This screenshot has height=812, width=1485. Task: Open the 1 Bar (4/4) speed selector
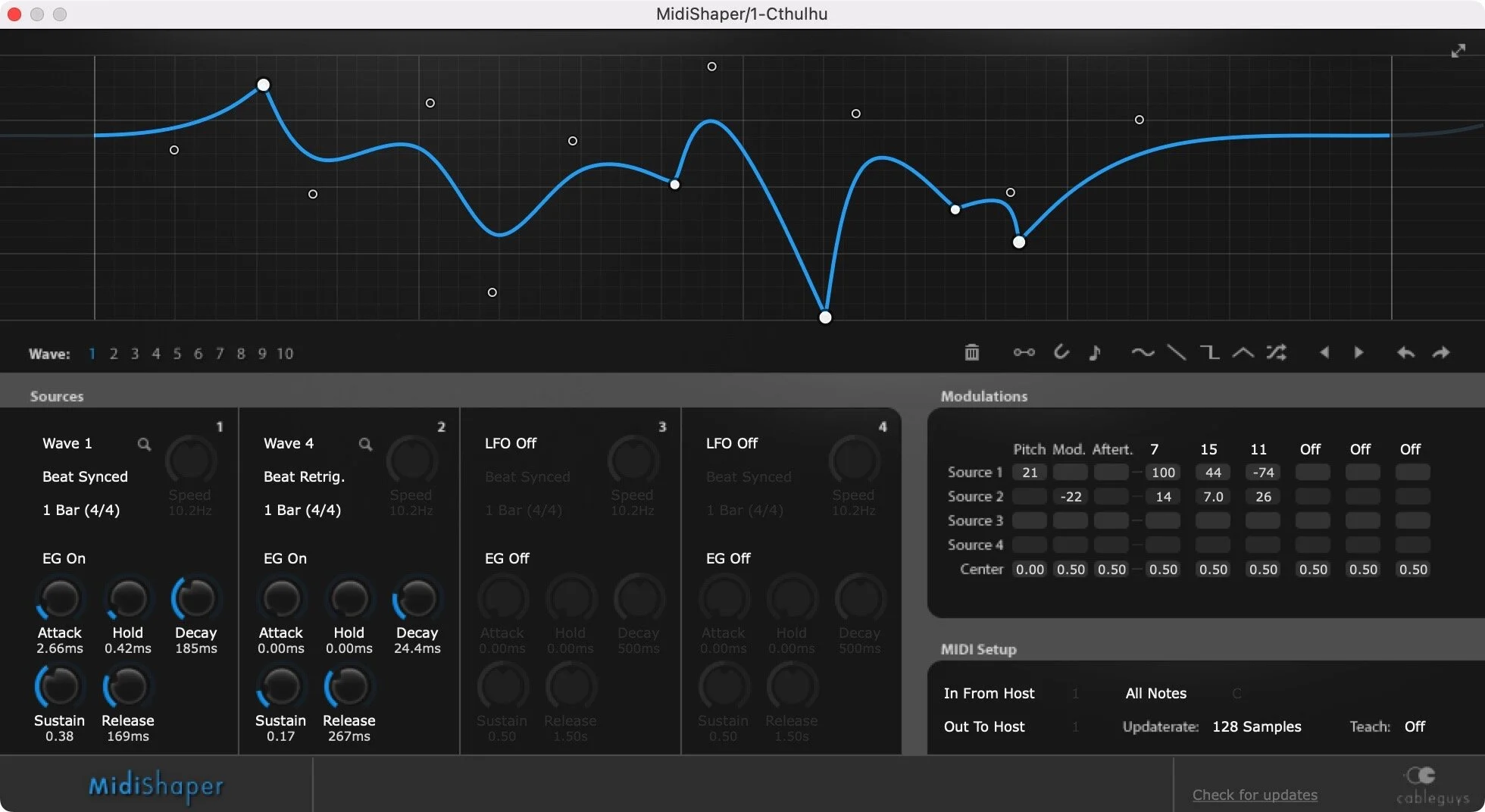coord(80,510)
